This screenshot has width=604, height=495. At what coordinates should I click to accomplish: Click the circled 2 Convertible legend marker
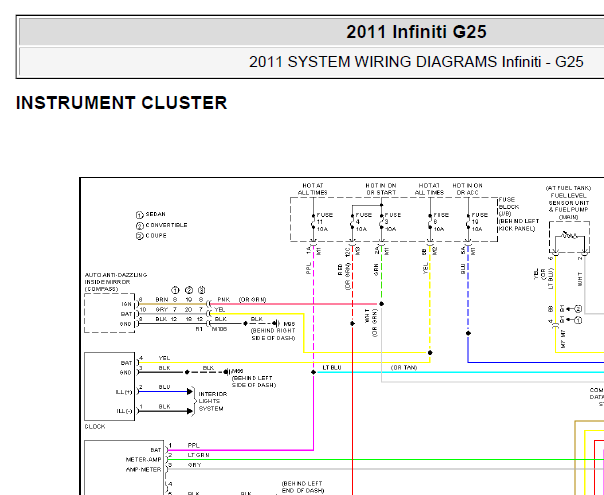(139, 226)
